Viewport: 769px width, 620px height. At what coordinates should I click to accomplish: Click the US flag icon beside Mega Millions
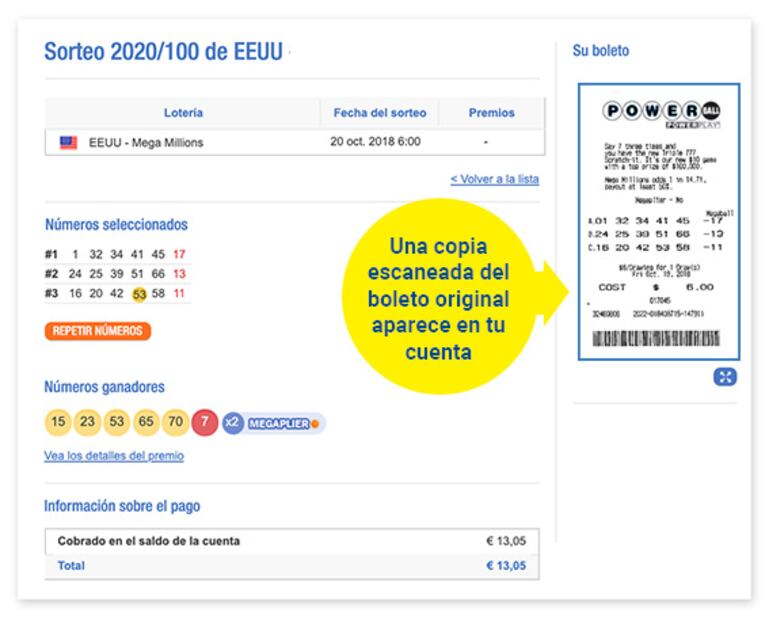coord(68,142)
